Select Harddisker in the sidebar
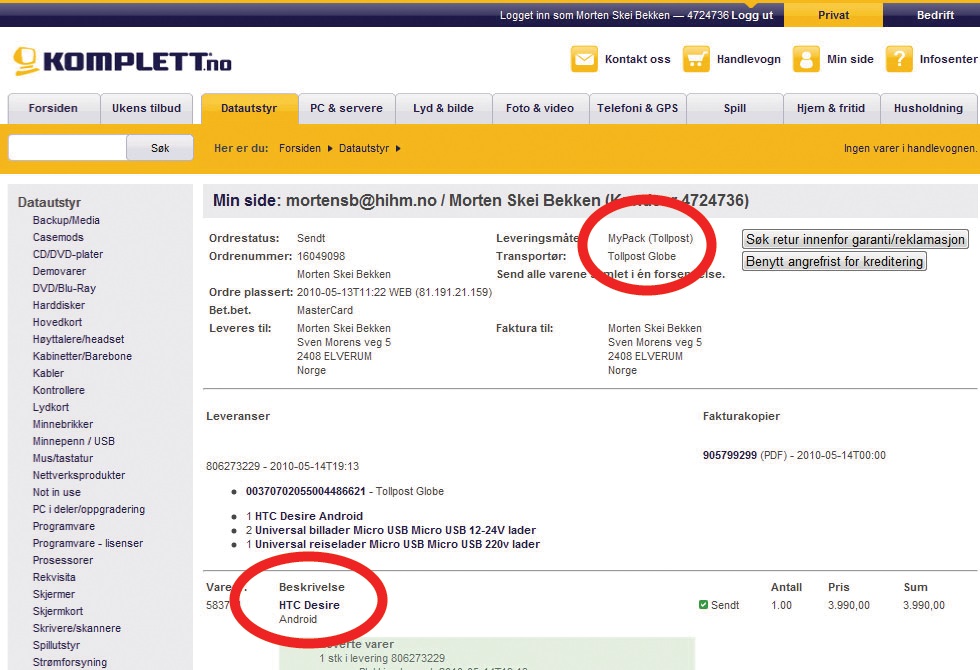 point(59,305)
